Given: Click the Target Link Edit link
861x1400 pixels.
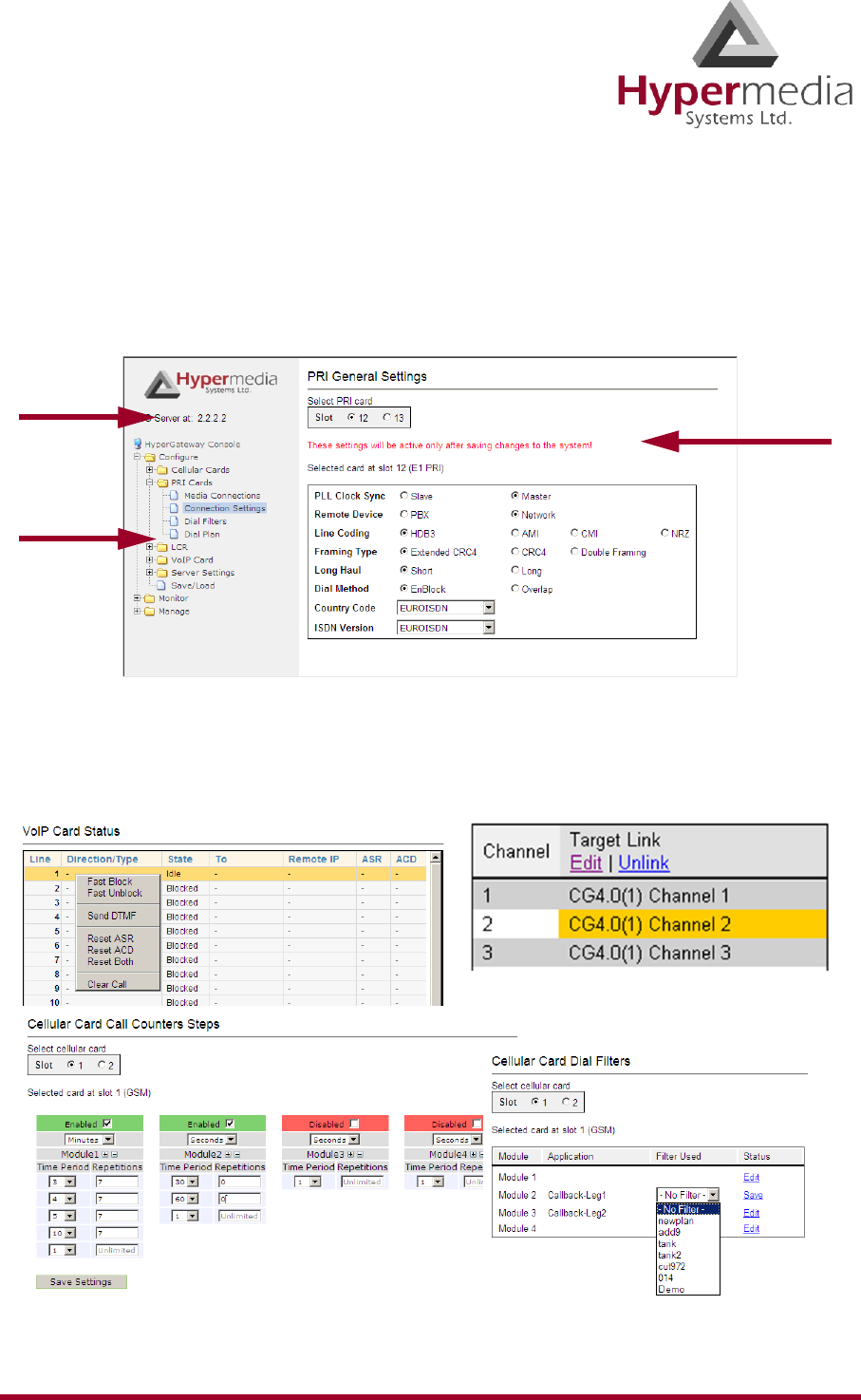Looking at the screenshot, I should click(586, 863).
